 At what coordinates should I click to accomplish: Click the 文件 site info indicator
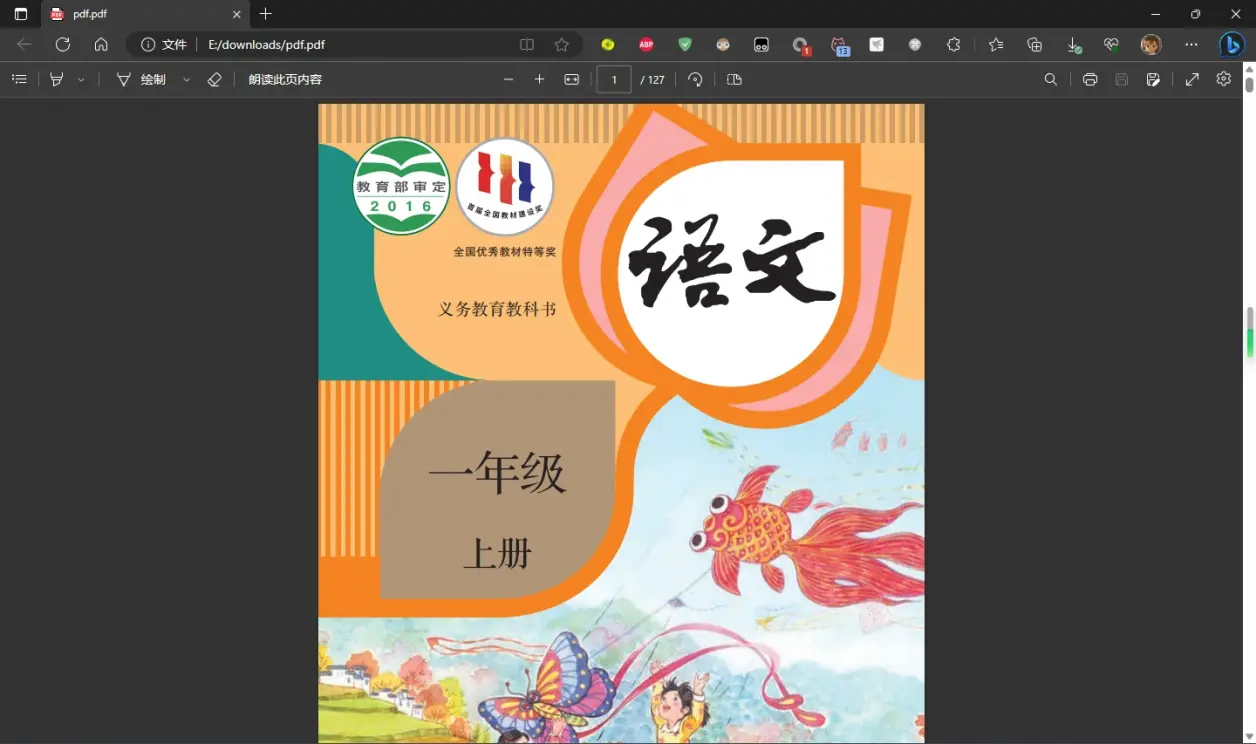(164, 44)
